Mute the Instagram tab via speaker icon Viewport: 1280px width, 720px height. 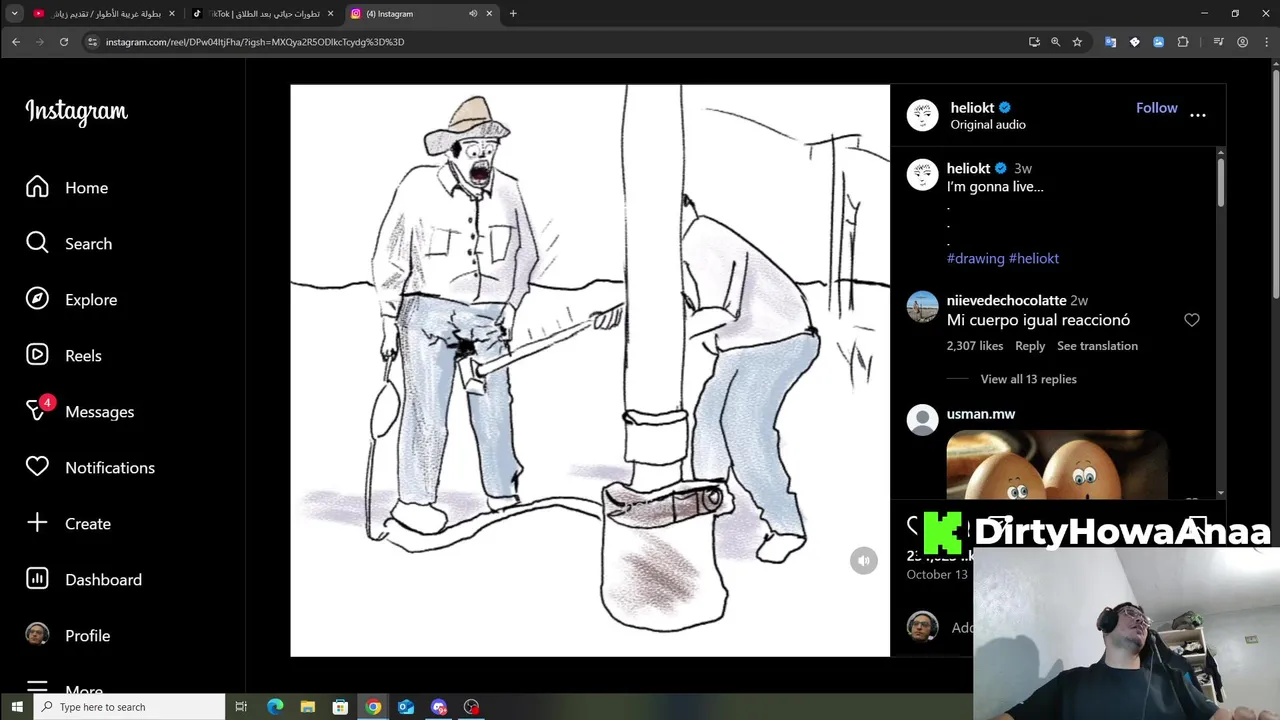pos(473,14)
